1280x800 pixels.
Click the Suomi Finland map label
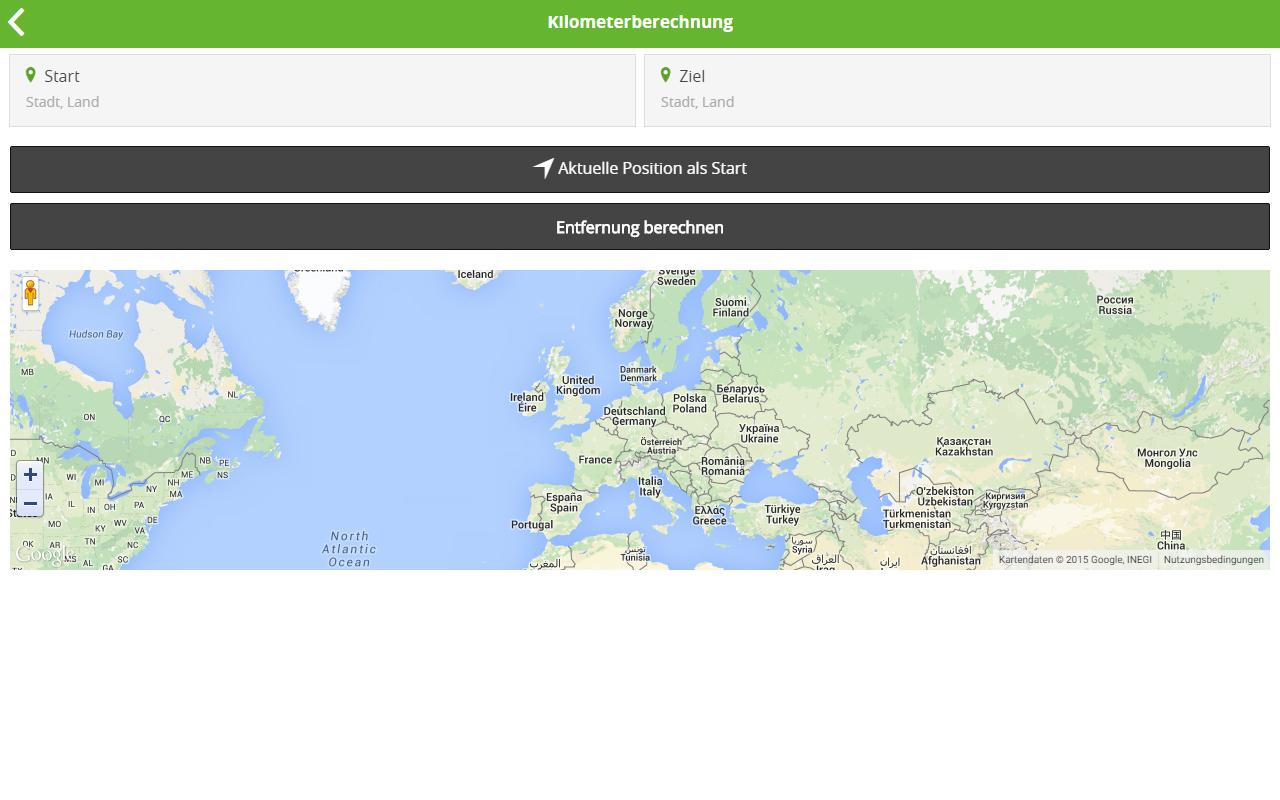pos(731,307)
